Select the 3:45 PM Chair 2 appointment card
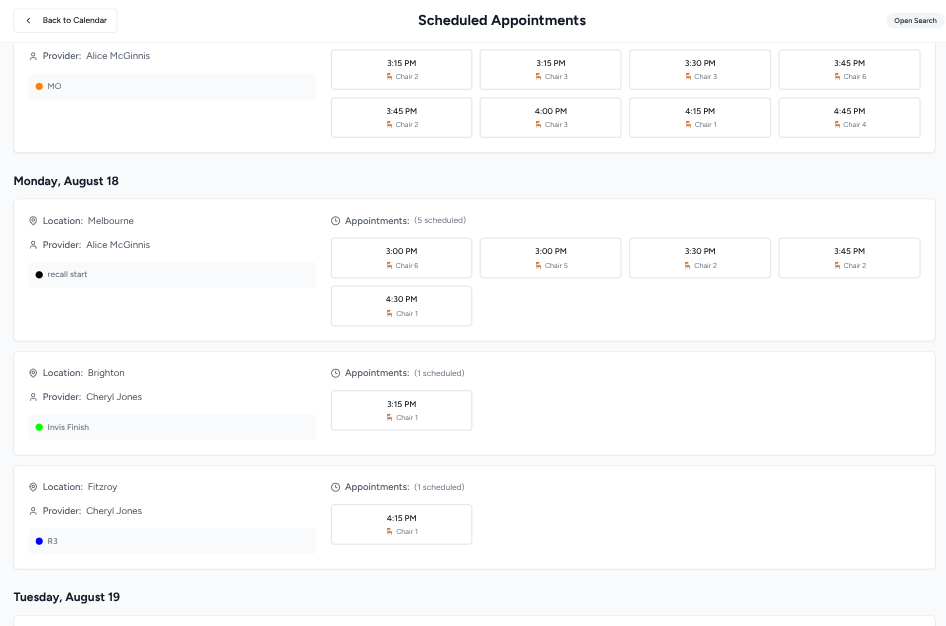 click(849, 258)
